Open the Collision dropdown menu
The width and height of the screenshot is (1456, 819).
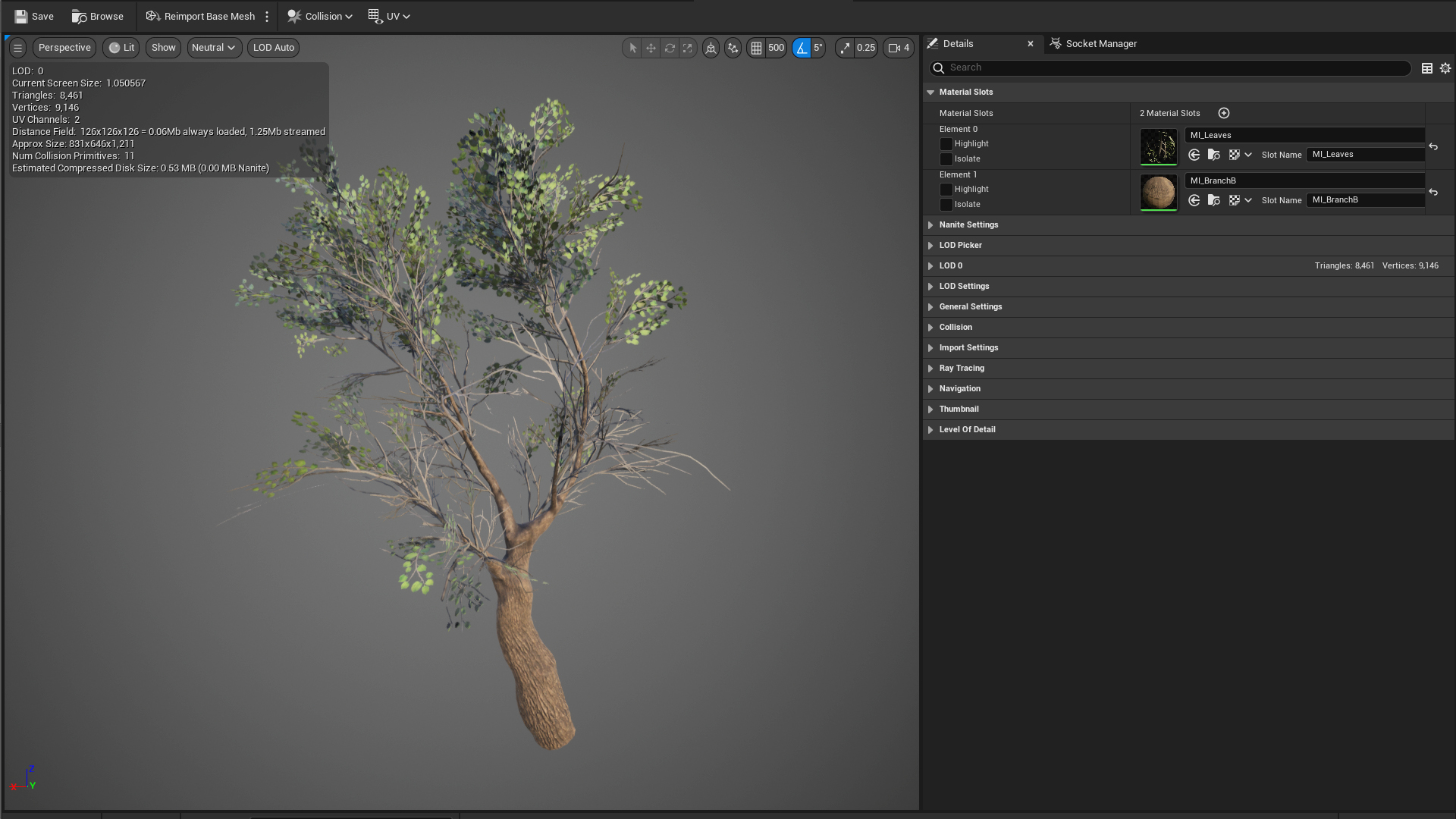[x=319, y=16]
